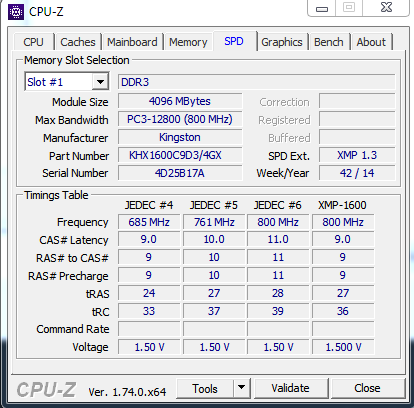The height and width of the screenshot is (408, 414).
Task: Click the Timings Table group label
Action: (x=56, y=195)
